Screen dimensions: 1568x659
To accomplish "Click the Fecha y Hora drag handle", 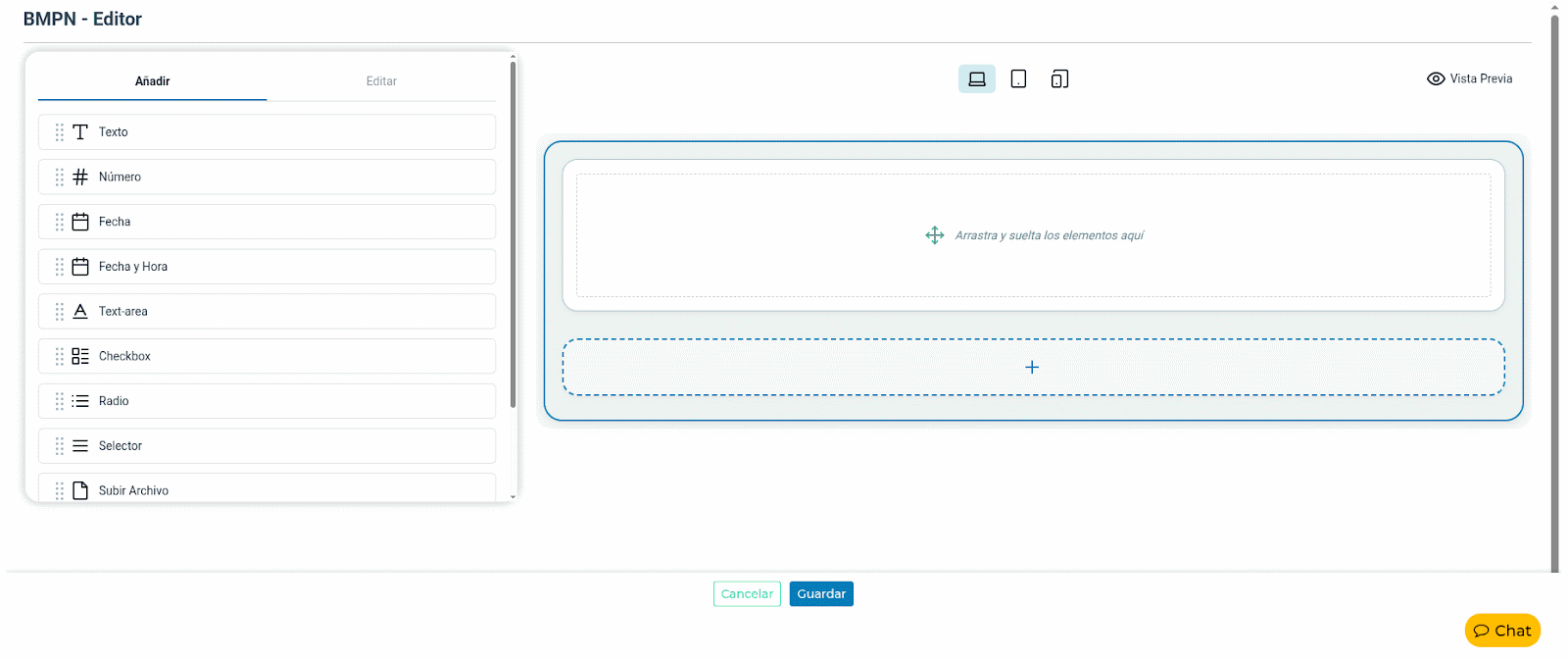I will coord(60,267).
